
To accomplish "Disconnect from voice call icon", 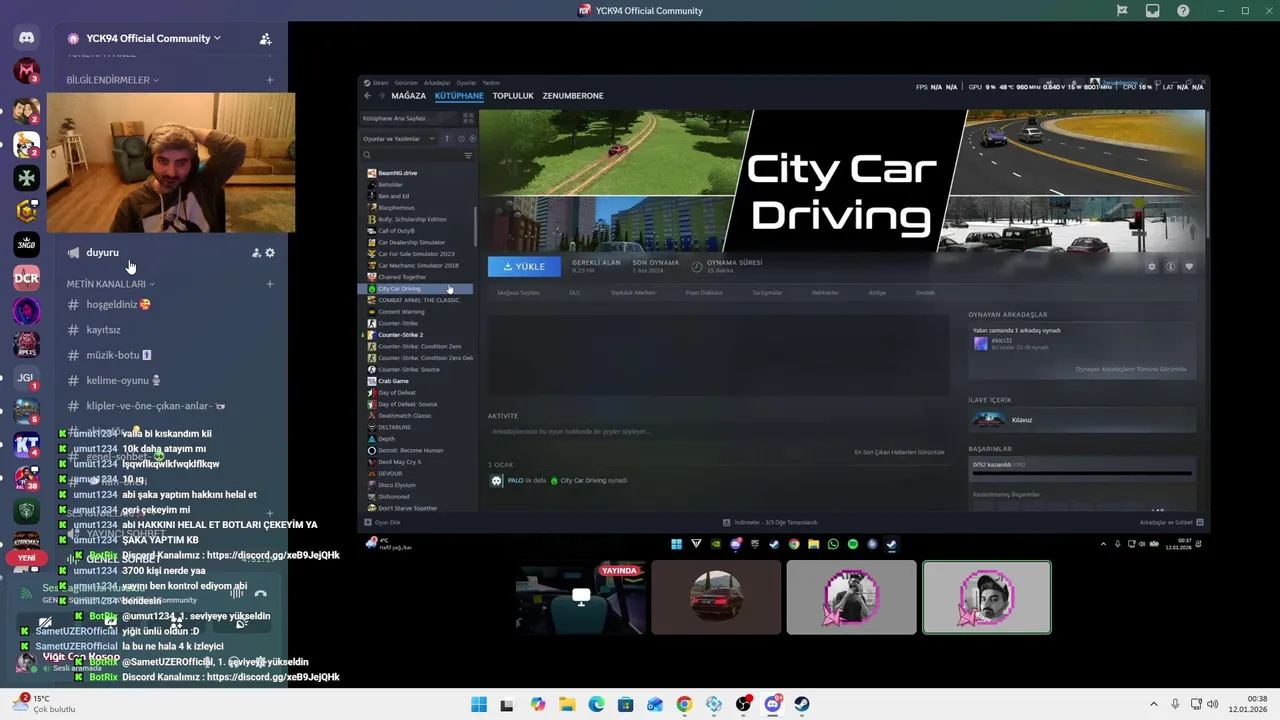I will point(260,594).
